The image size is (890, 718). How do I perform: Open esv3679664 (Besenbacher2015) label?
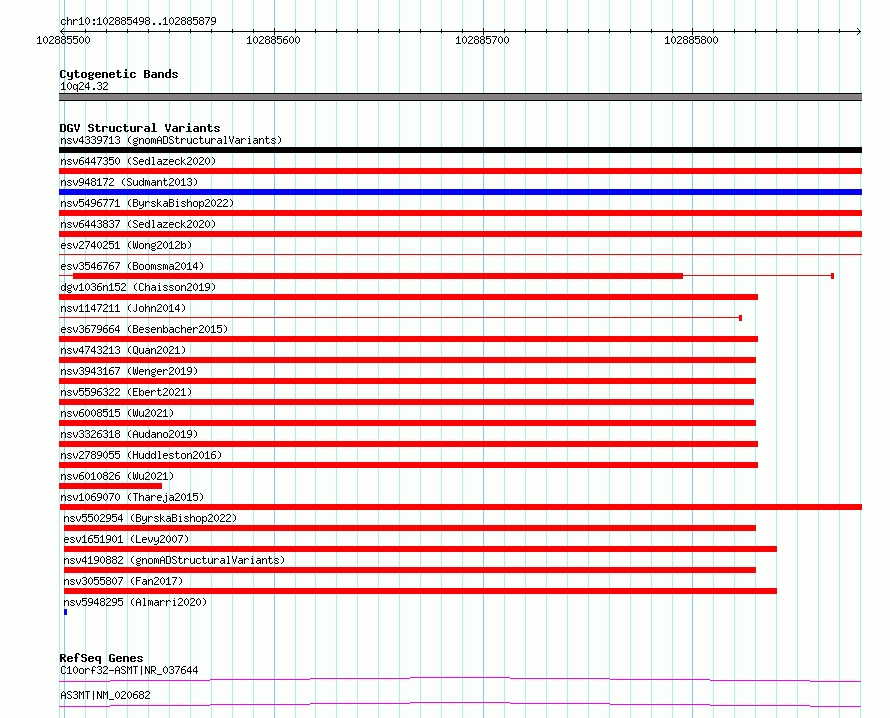[x=144, y=329]
